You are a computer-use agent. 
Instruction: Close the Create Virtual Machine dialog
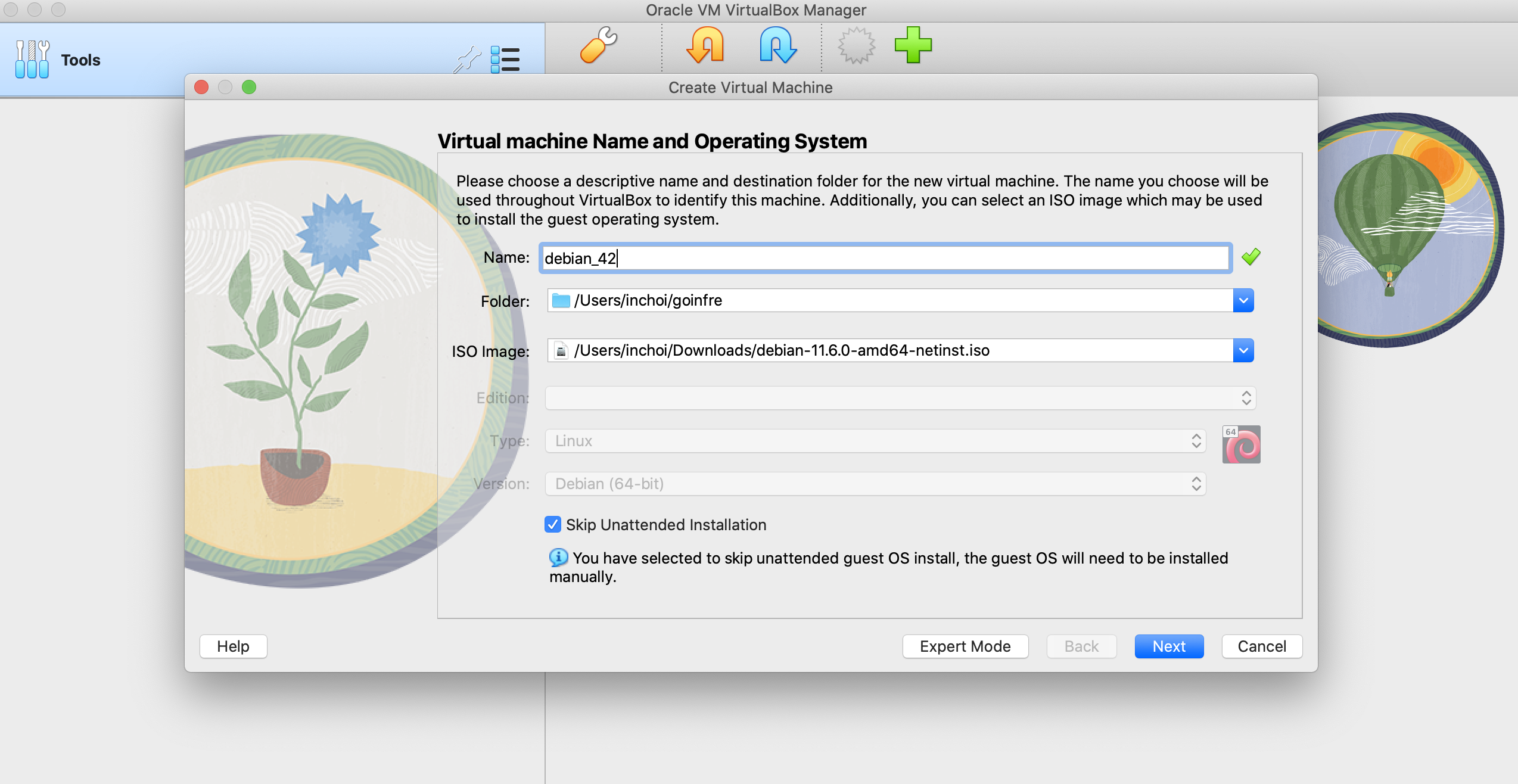tap(201, 87)
